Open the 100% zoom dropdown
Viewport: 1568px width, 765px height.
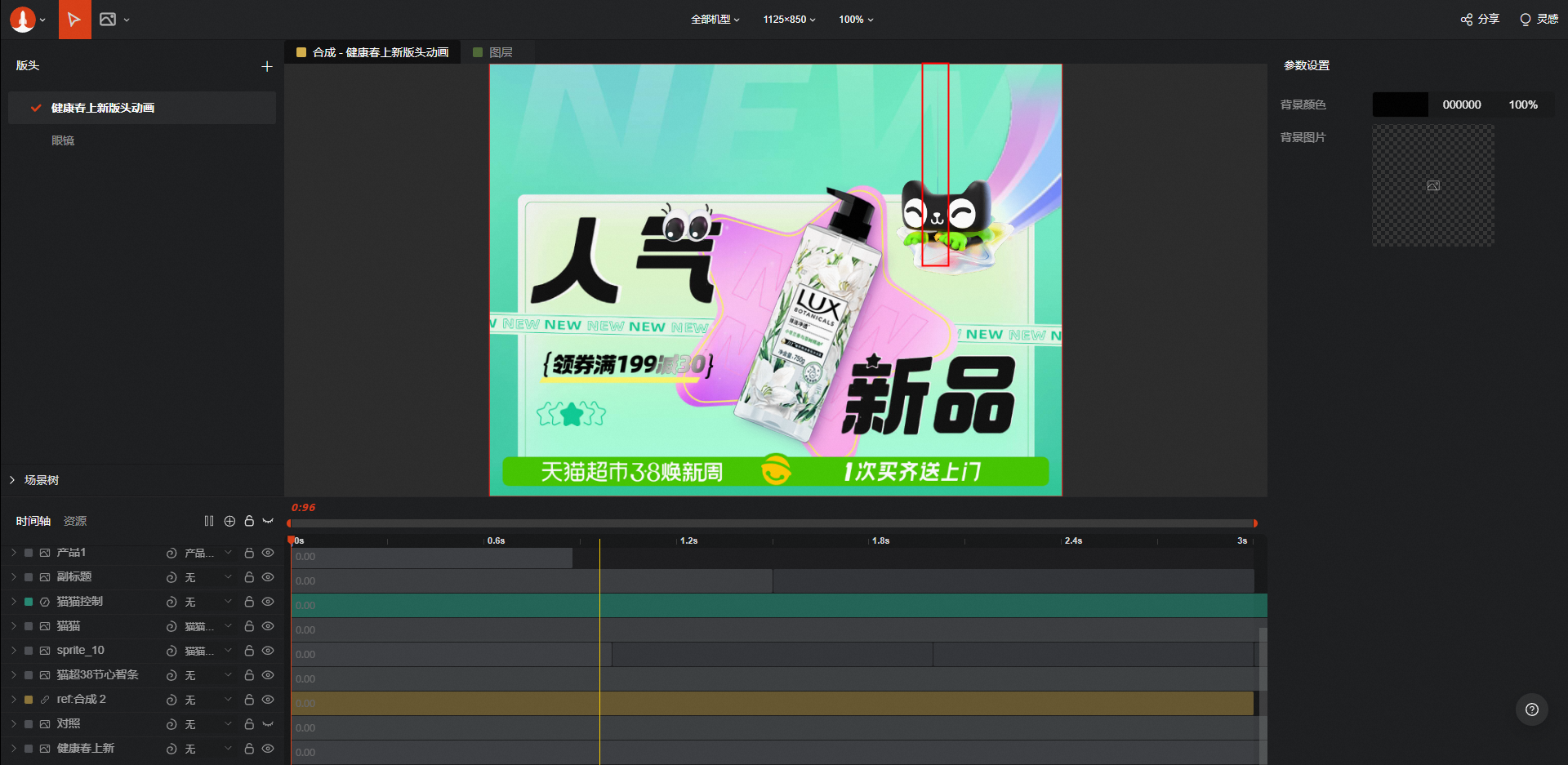[x=856, y=20]
